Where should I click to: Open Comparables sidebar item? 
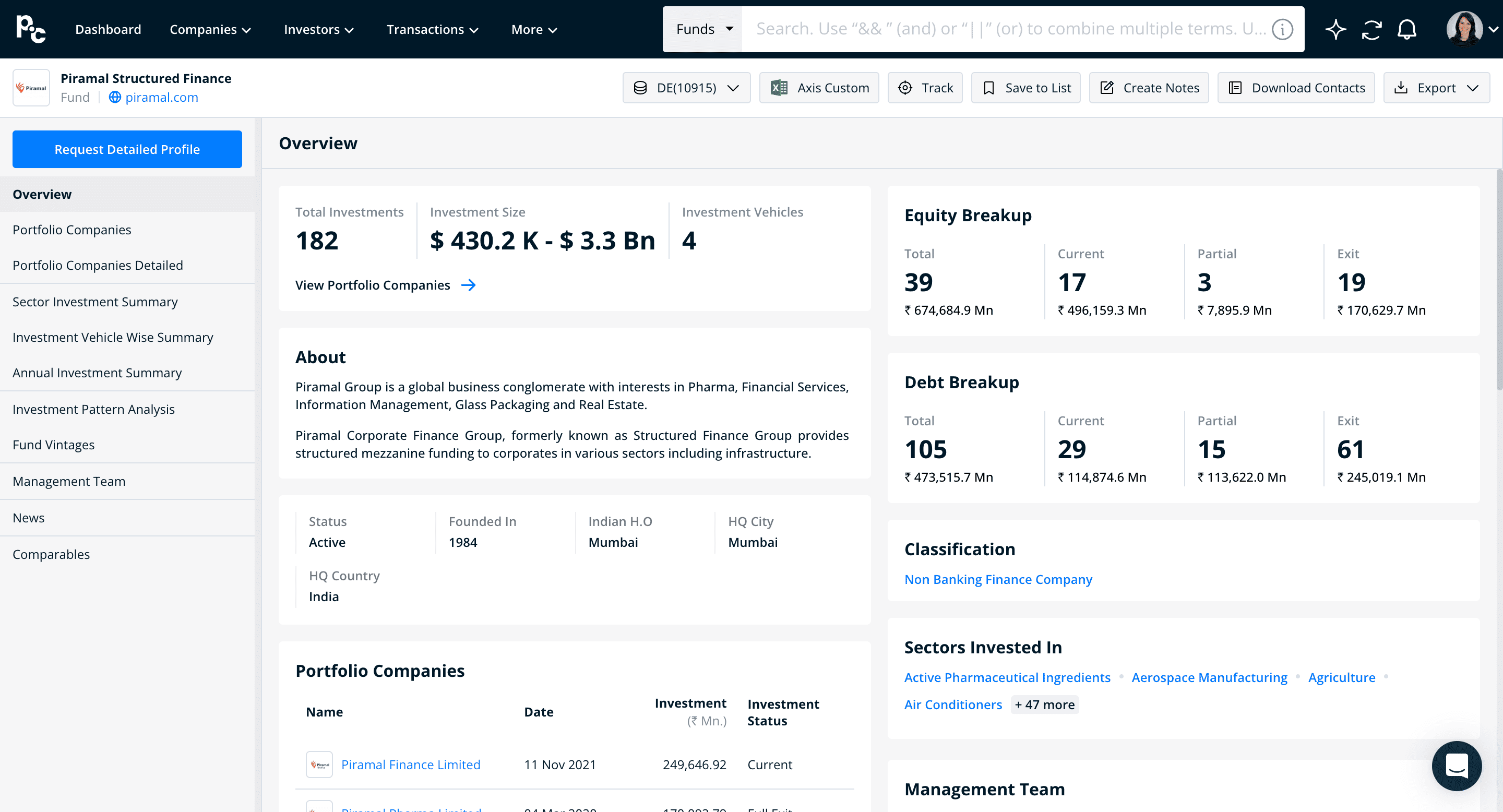coord(127,555)
